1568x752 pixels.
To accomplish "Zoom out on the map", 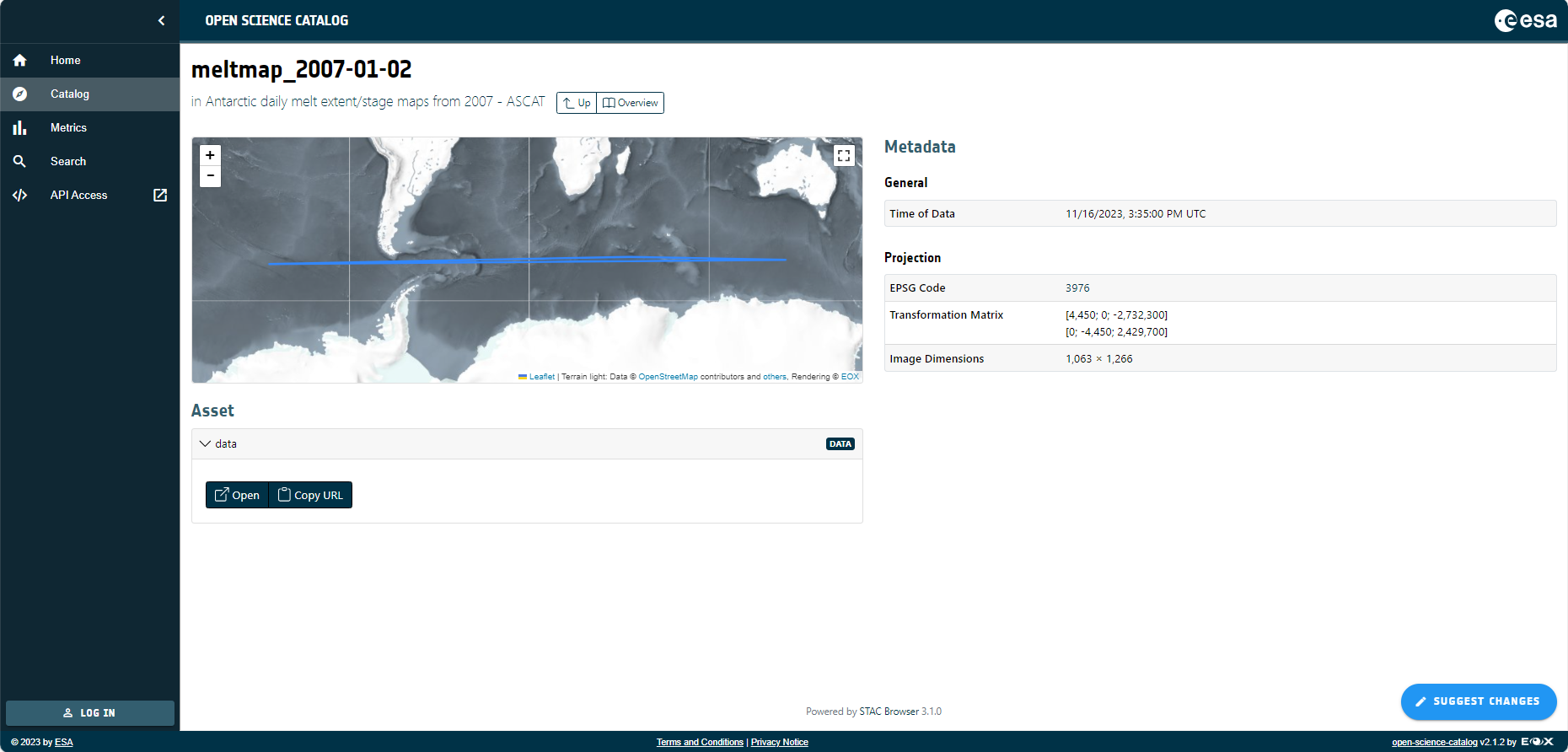I will [x=210, y=176].
